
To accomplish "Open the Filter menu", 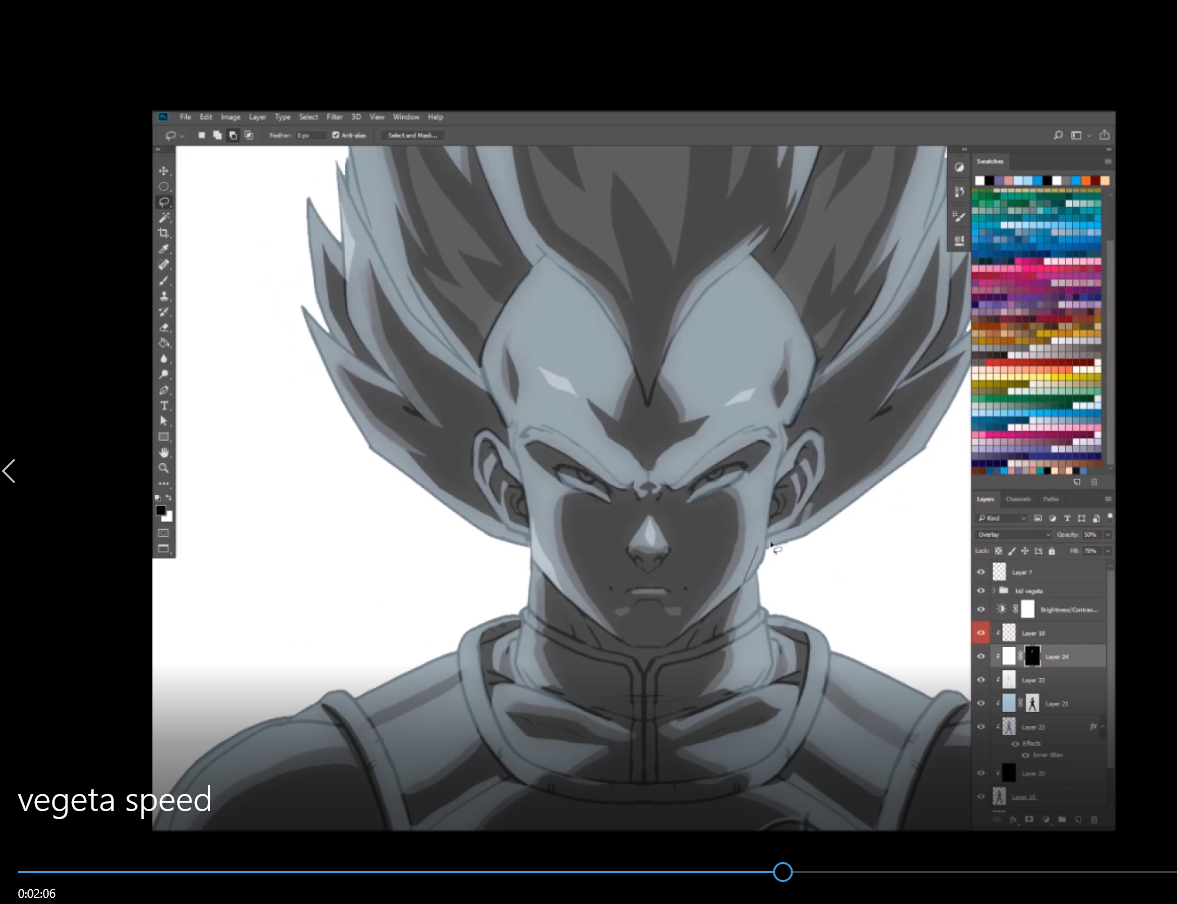I will tap(334, 117).
